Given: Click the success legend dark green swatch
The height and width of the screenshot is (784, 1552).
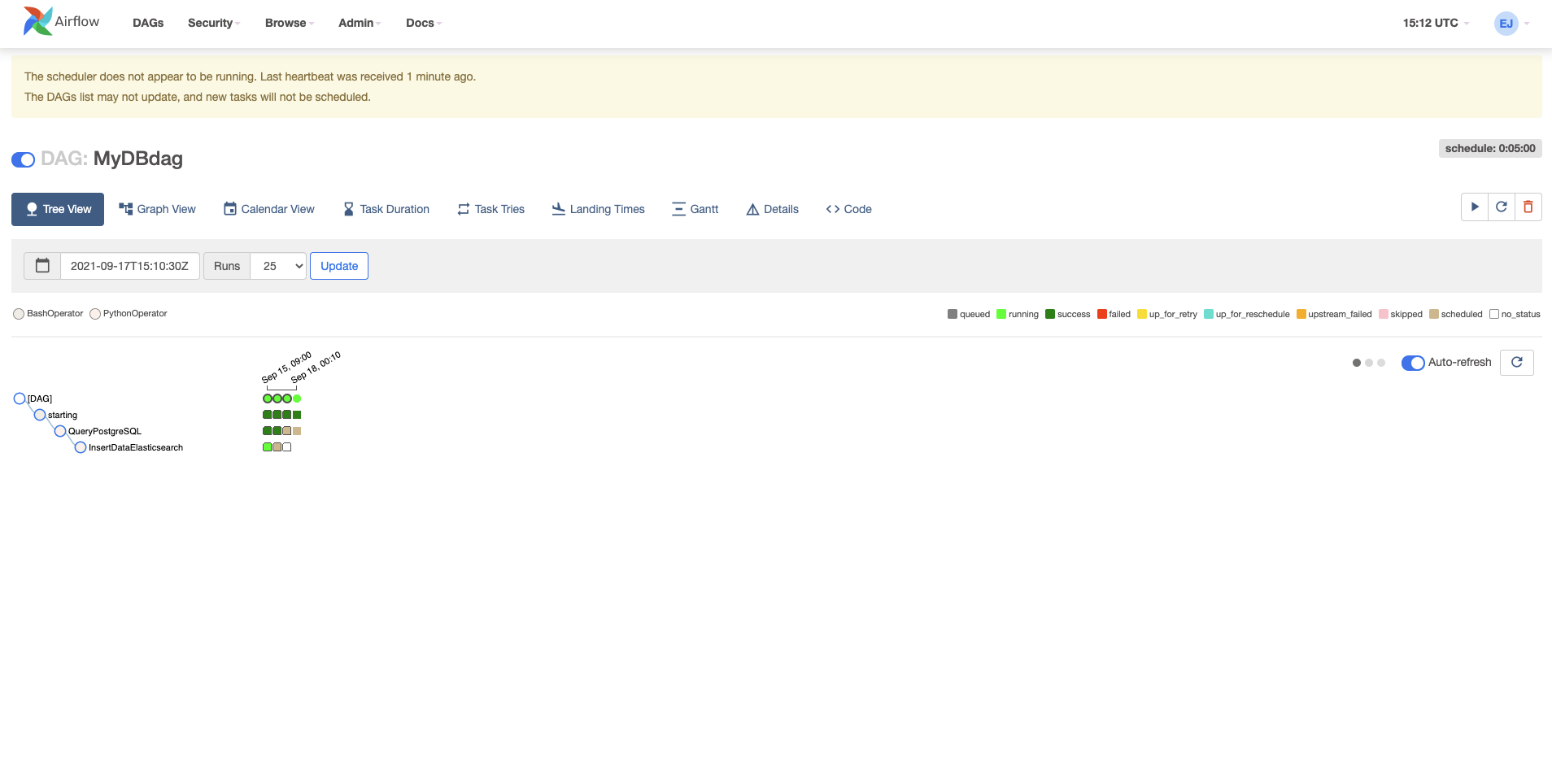Looking at the screenshot, I should click(x=1050, y=314).
